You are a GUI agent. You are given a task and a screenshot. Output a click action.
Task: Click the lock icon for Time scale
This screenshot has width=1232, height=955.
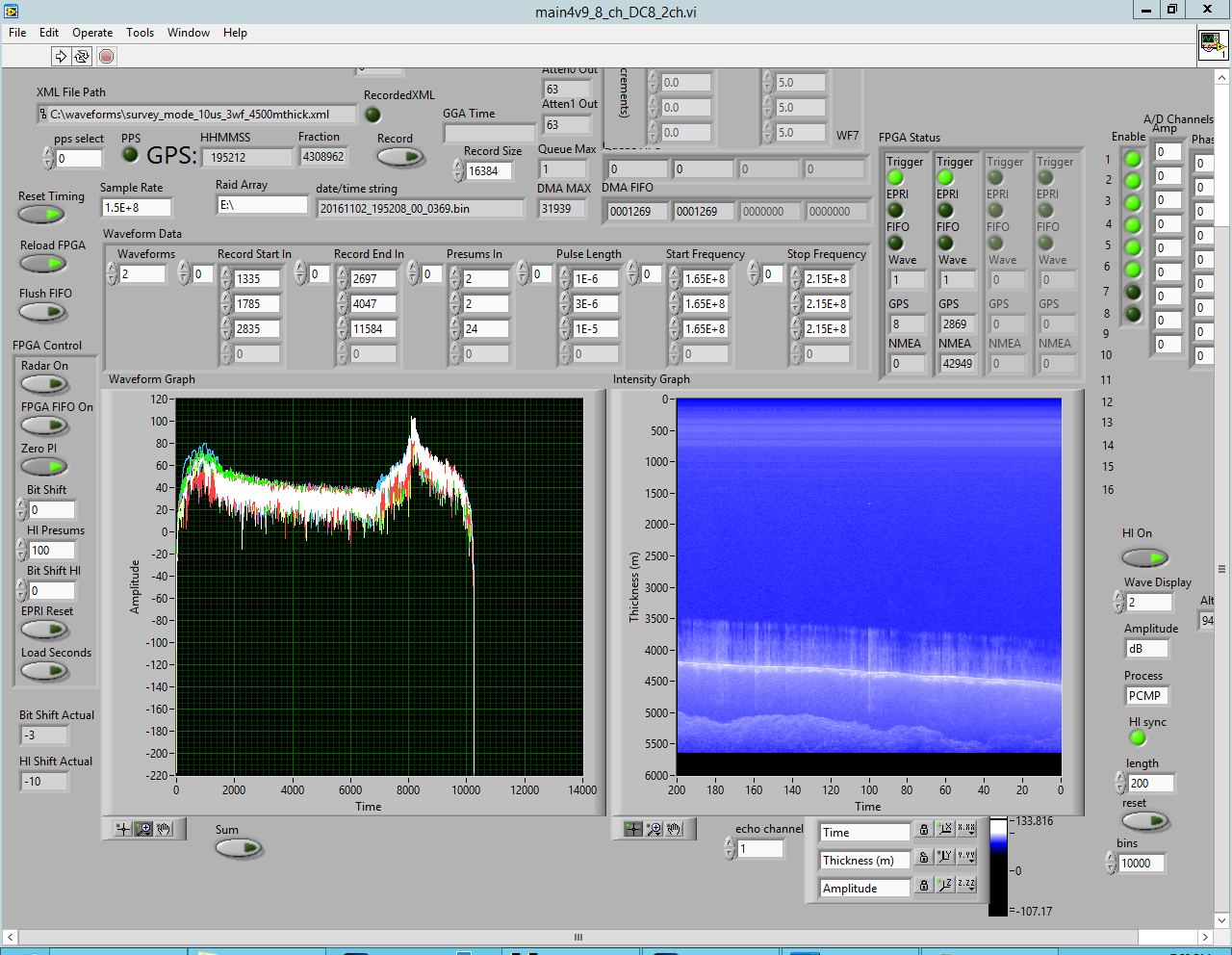click(924, 830)
